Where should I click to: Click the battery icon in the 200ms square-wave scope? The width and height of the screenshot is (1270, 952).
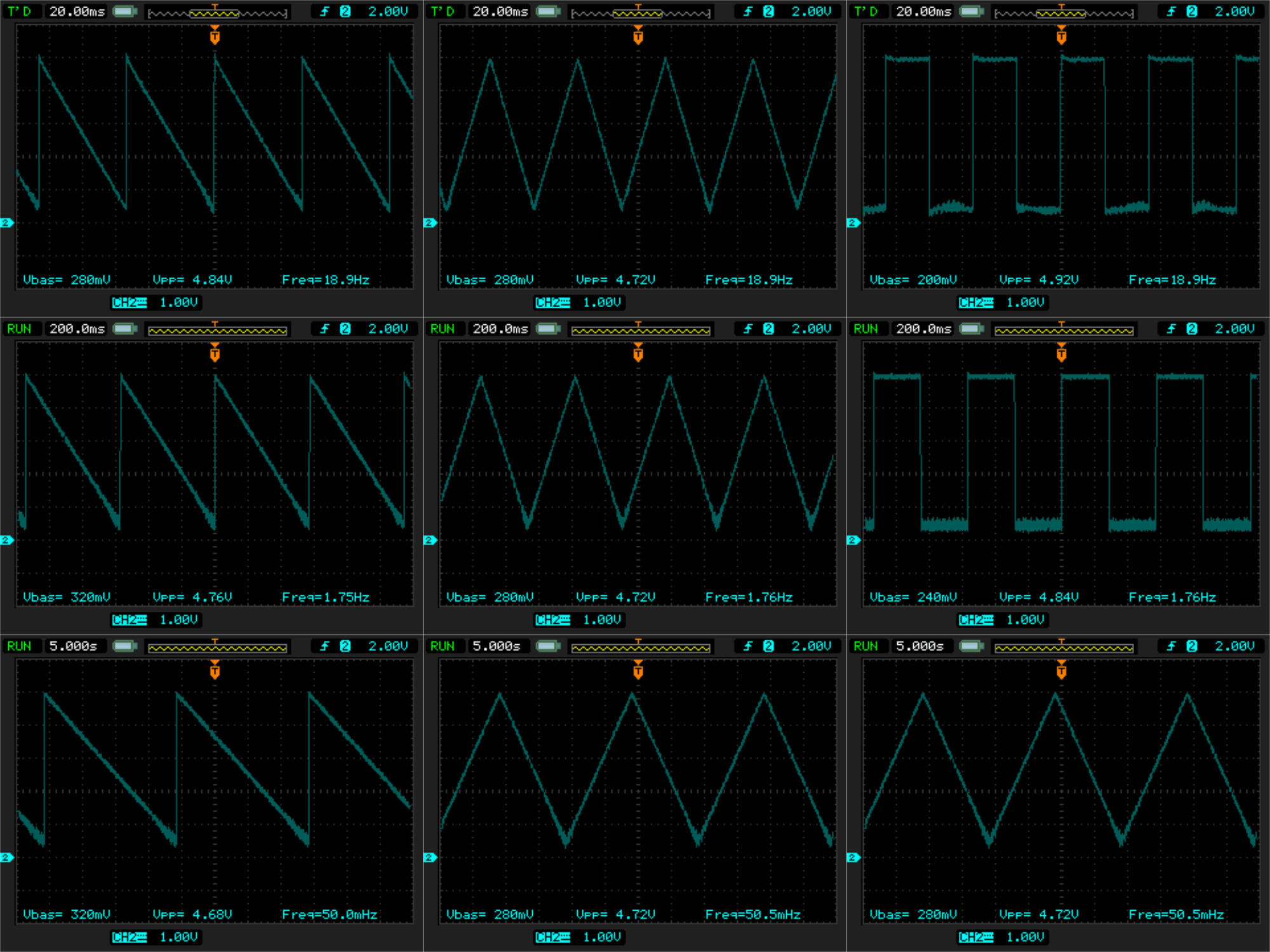click(972, 329)
